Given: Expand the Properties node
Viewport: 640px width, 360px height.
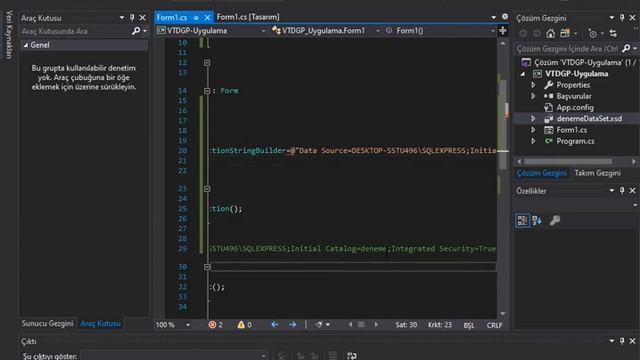Looking at the screenshot, I should pyautogui.click(x=533, y=85).
